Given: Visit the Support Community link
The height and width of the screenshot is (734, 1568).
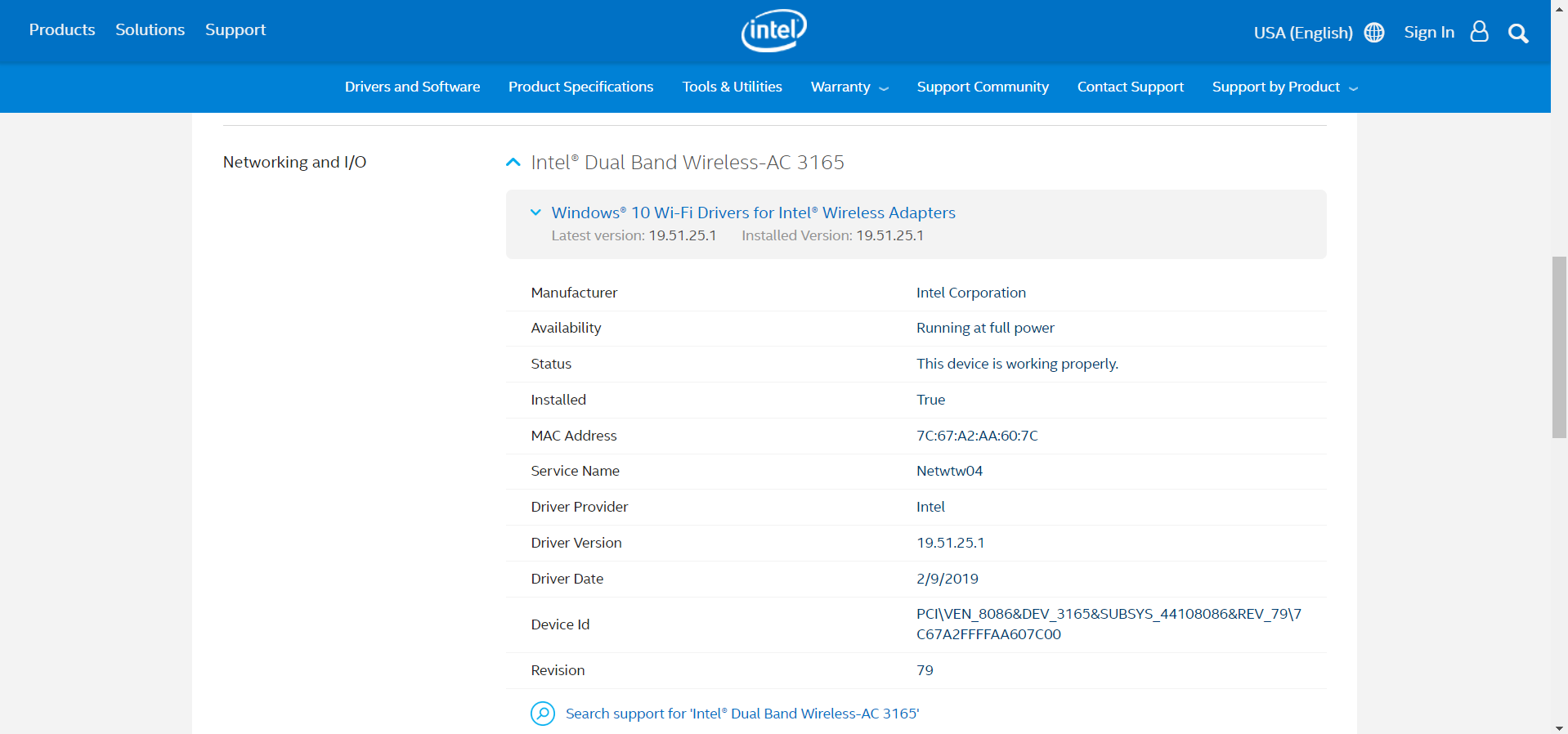Looking at the screenshot, I should pos(982,87).
